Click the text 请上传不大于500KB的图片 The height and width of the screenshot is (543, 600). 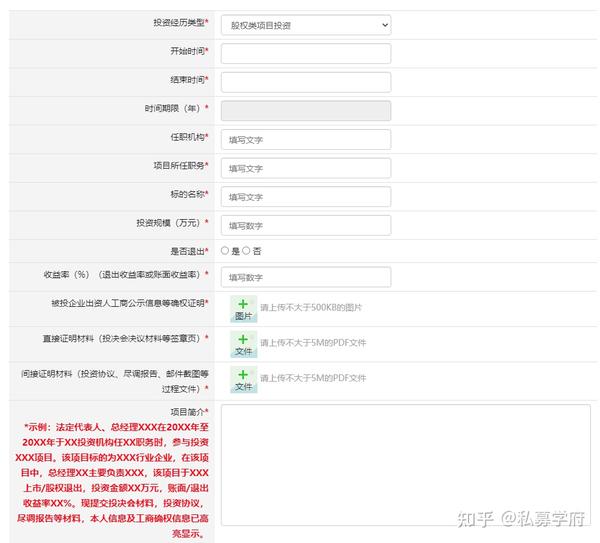pos(311,307)
